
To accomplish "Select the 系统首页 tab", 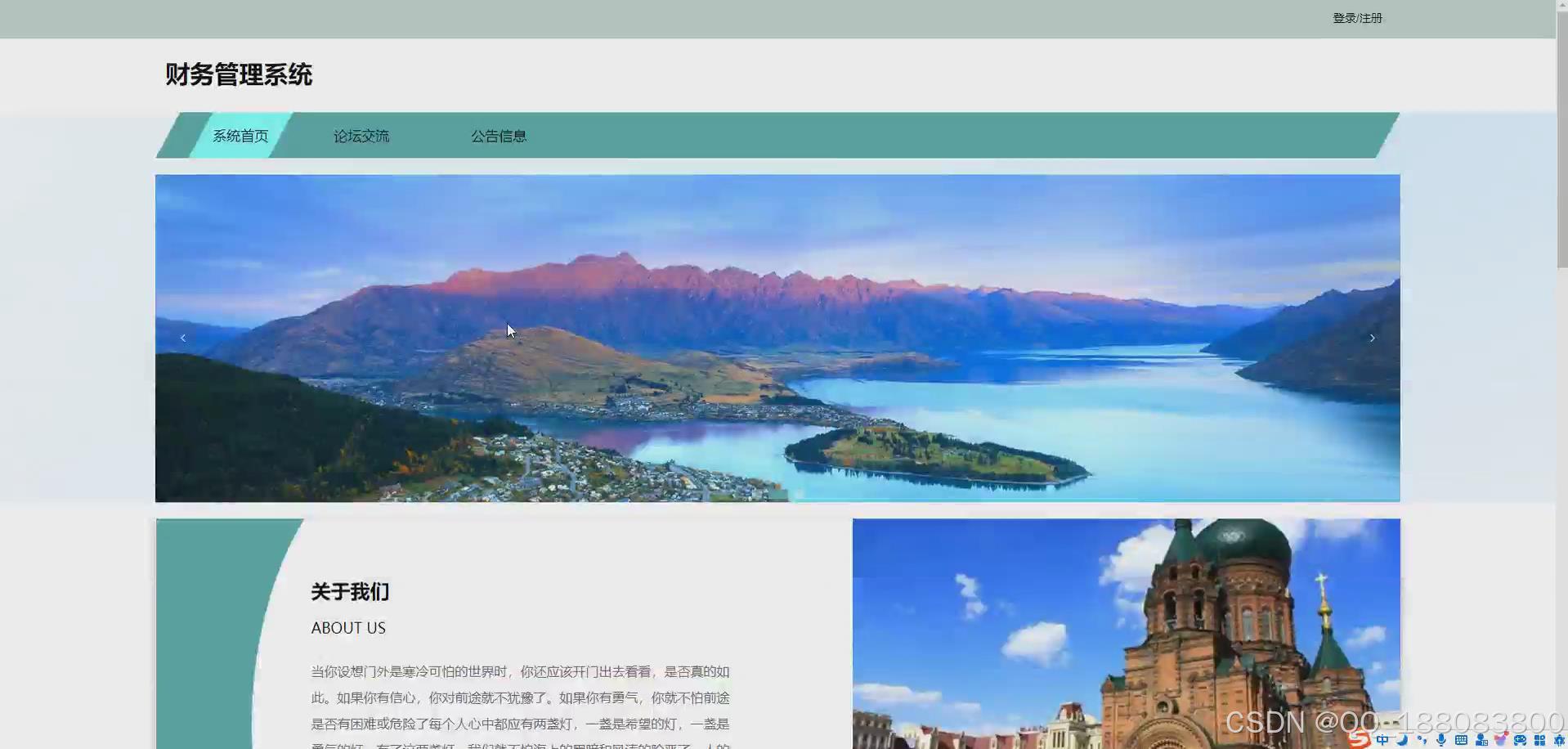I will [240, 136].
